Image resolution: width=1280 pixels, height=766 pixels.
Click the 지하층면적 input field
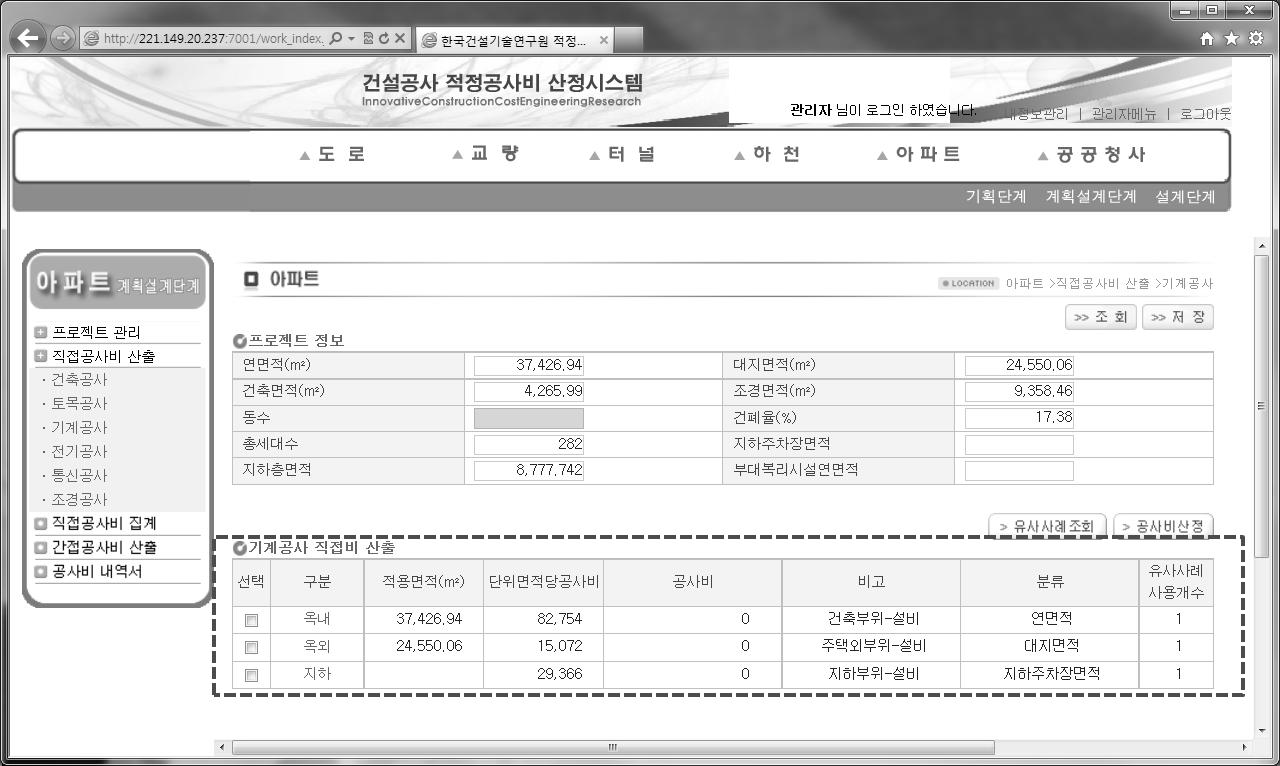click(x=529, y=470)
